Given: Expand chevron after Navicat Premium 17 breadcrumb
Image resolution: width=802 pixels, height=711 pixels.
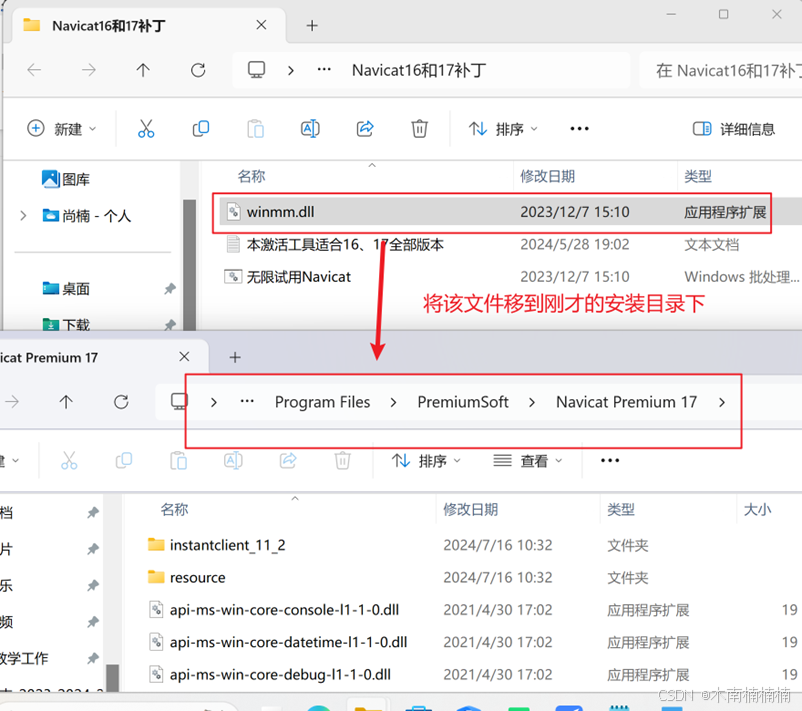Looking at the screenshot, I should click(x=722, y=403).
